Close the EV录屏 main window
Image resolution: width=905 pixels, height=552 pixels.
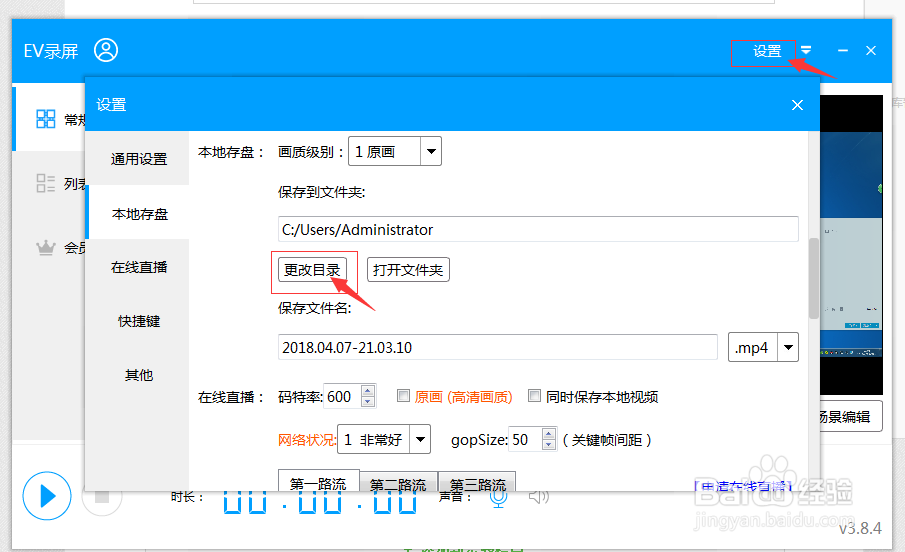[871, 51]
